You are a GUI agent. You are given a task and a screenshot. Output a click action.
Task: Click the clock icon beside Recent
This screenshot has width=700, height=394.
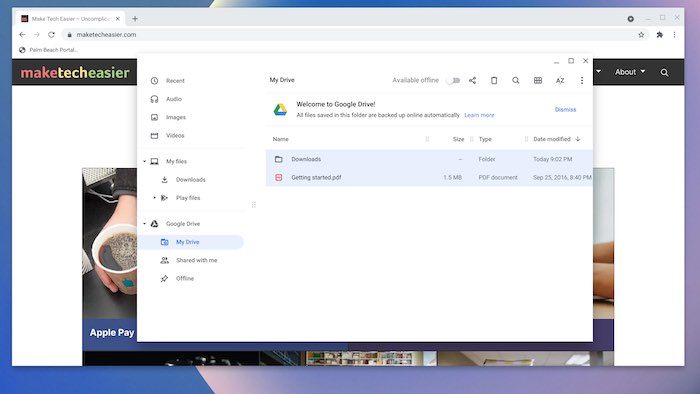coord(154,81)
